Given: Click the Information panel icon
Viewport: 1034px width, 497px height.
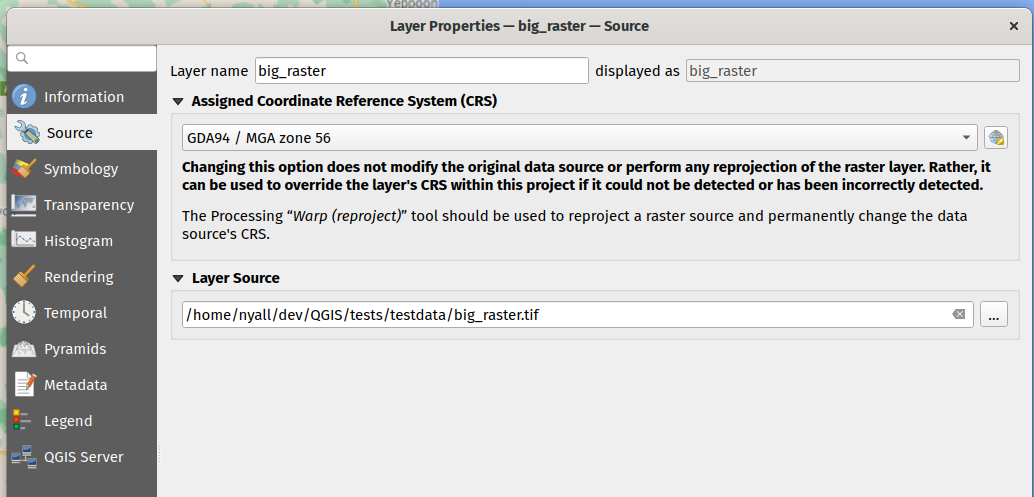Looking at the screenshot, I should (25, 97).
